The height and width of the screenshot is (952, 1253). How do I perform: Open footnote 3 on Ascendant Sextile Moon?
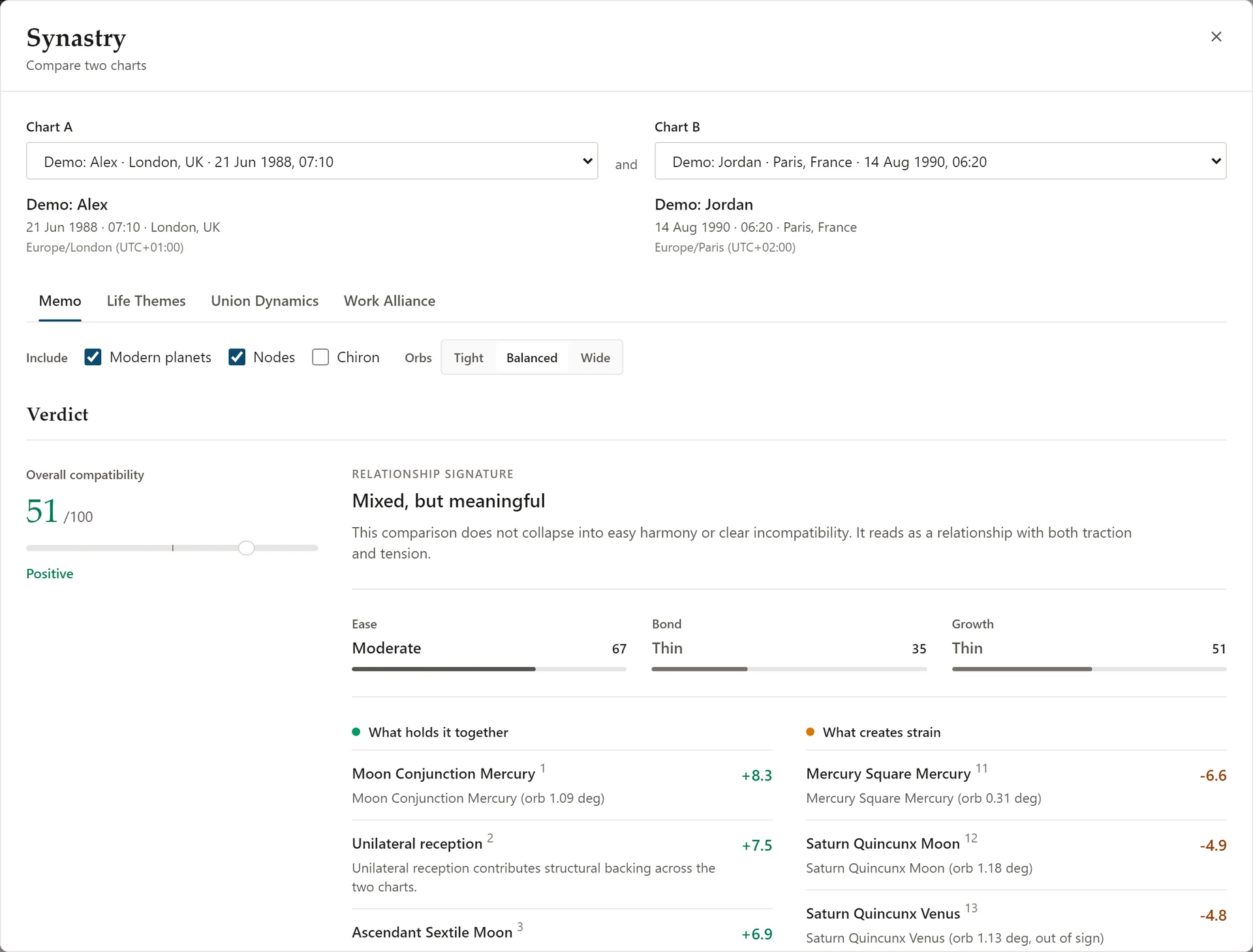pos(520,927)
